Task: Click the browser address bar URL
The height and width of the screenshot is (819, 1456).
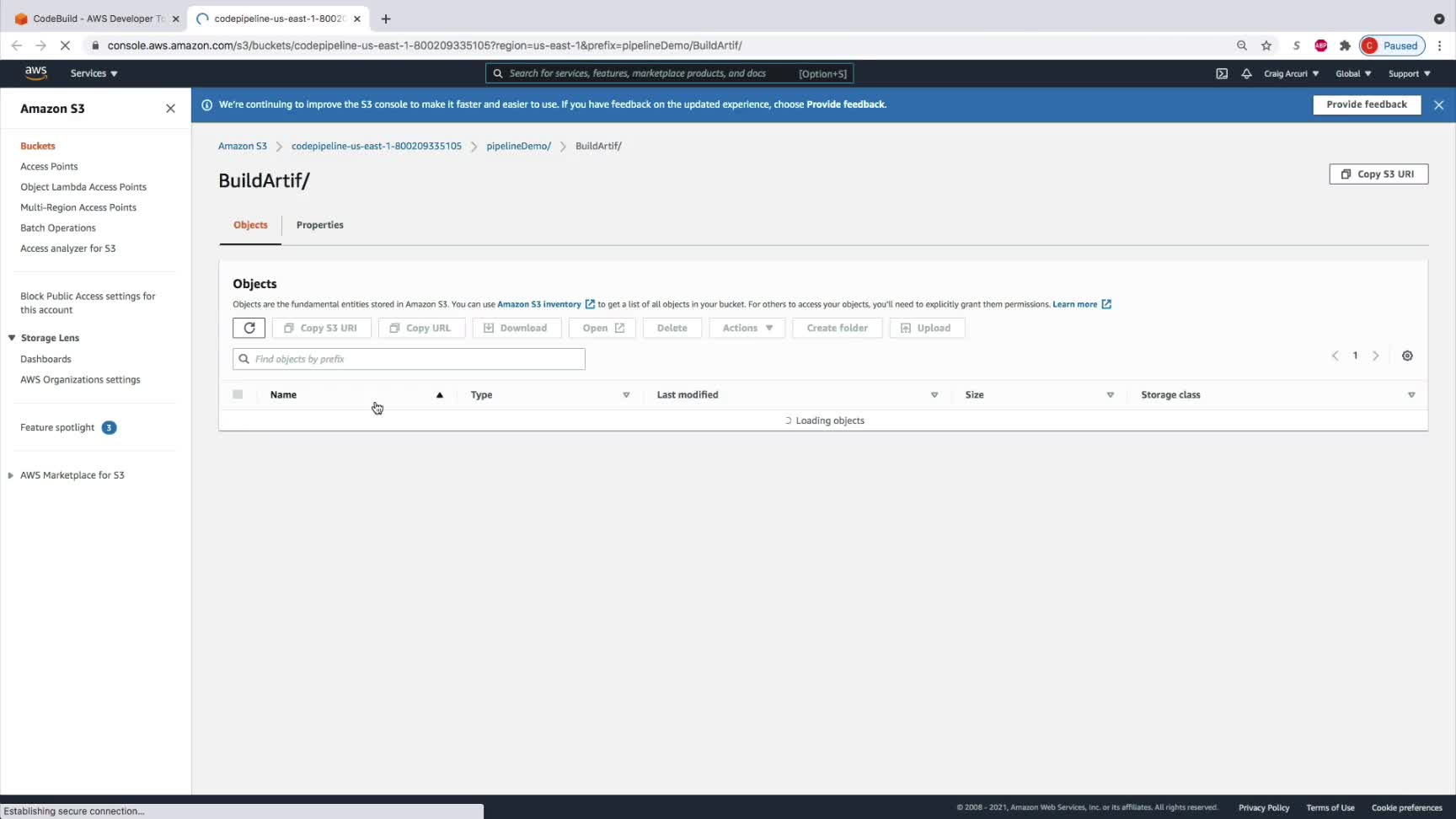Action: pos(425,45)
